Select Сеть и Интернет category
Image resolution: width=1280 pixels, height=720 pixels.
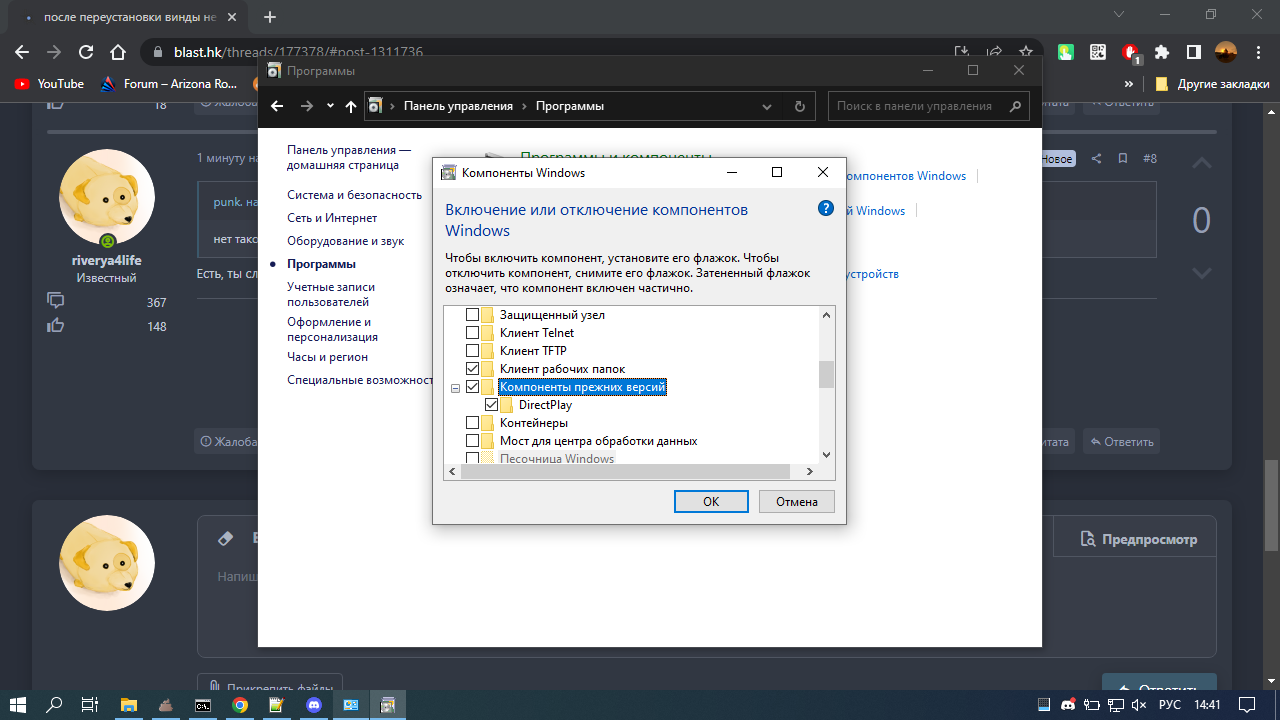(x=332, y=218)
